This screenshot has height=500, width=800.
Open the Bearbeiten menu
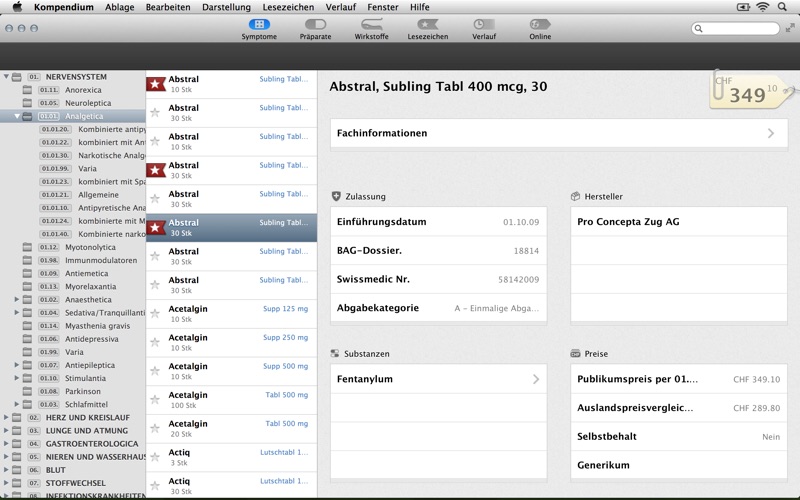[168, 7]
